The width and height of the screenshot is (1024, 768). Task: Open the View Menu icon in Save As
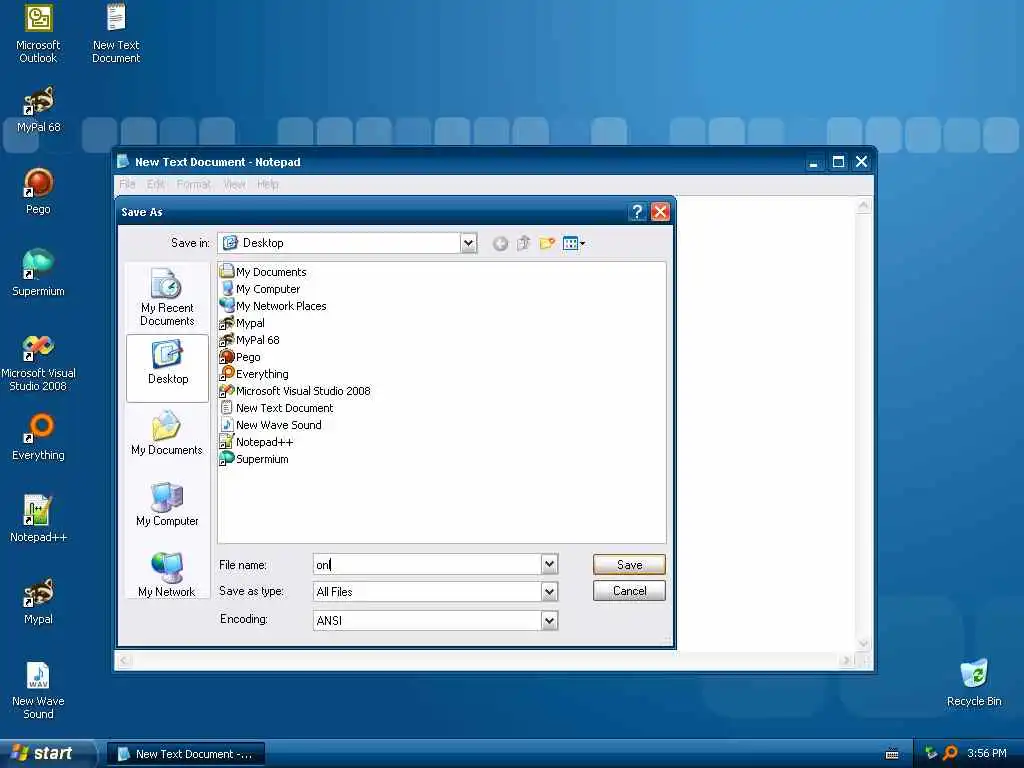pyautogui.click(x=573, y=244)
